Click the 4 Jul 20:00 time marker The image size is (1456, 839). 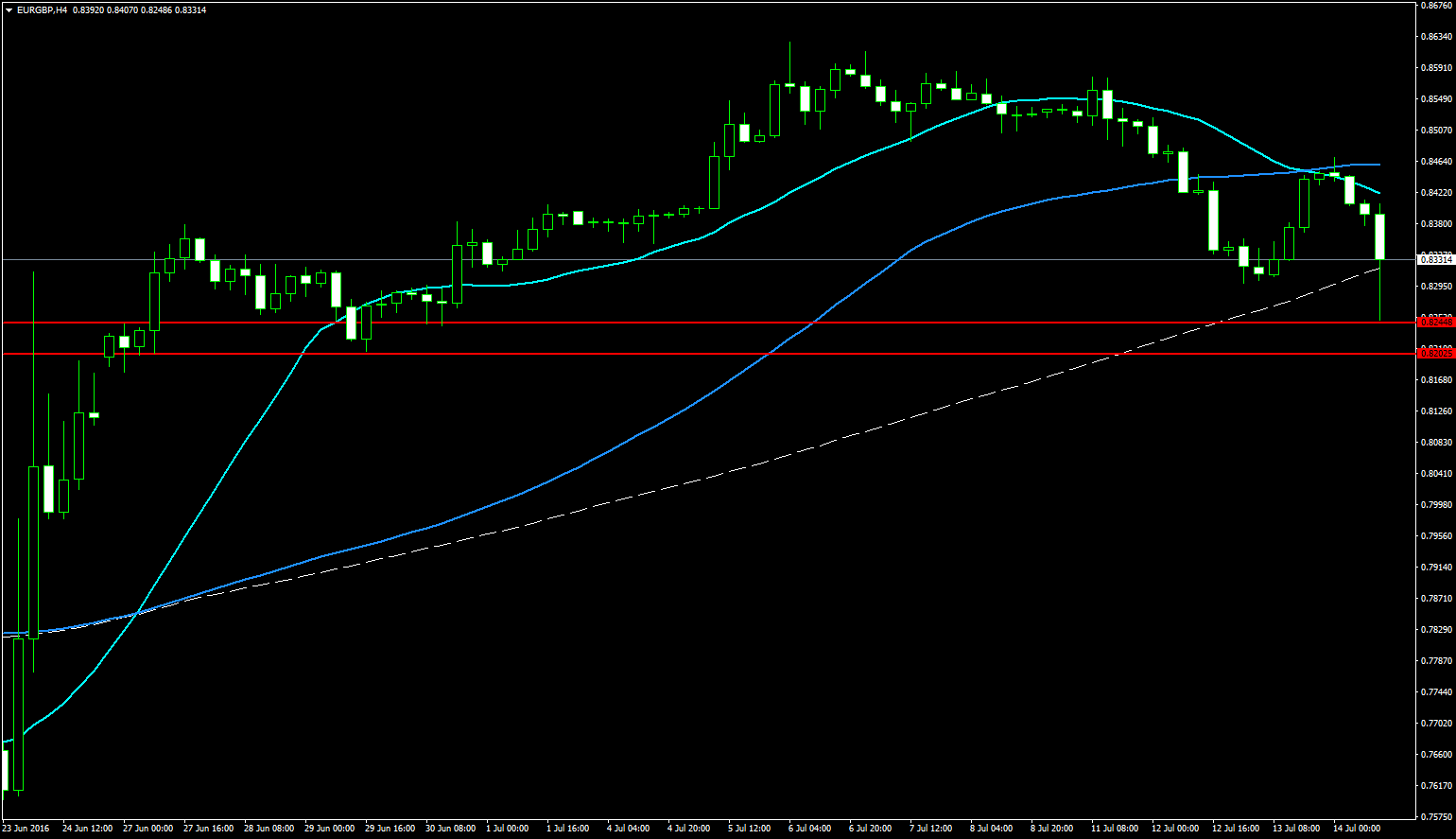[x=688, y=829]
